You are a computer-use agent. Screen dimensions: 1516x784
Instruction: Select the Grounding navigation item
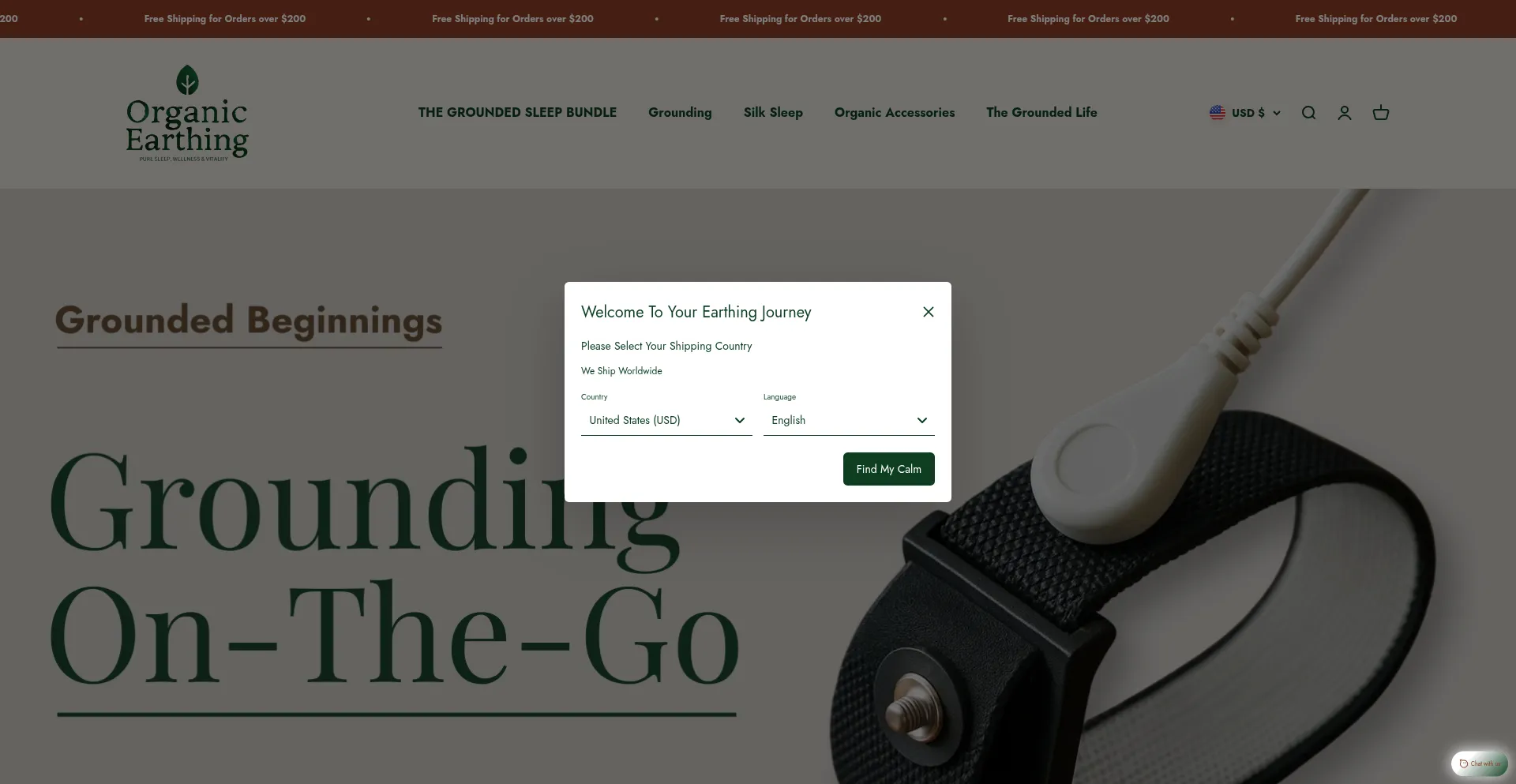[x=680, y=112]
